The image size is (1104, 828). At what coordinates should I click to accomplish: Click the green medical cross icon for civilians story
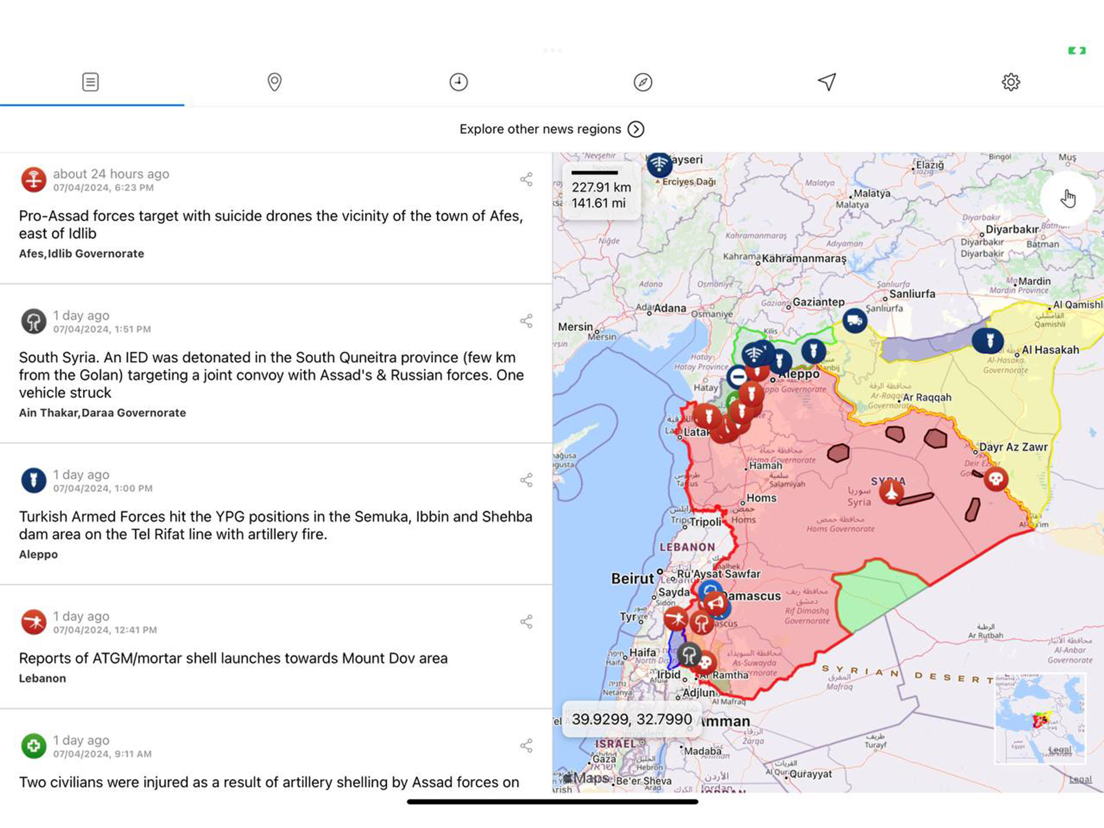33,746
